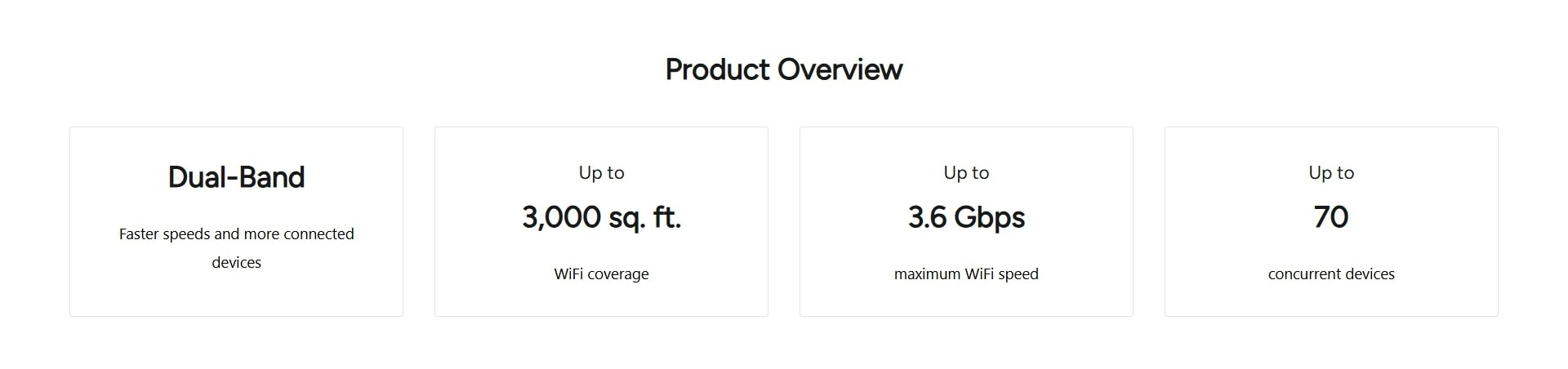Click 'Up to' above the number 70
The height and width of the screenshot is (369, 1568).
pyautogui.click(x=1331, y=173)
